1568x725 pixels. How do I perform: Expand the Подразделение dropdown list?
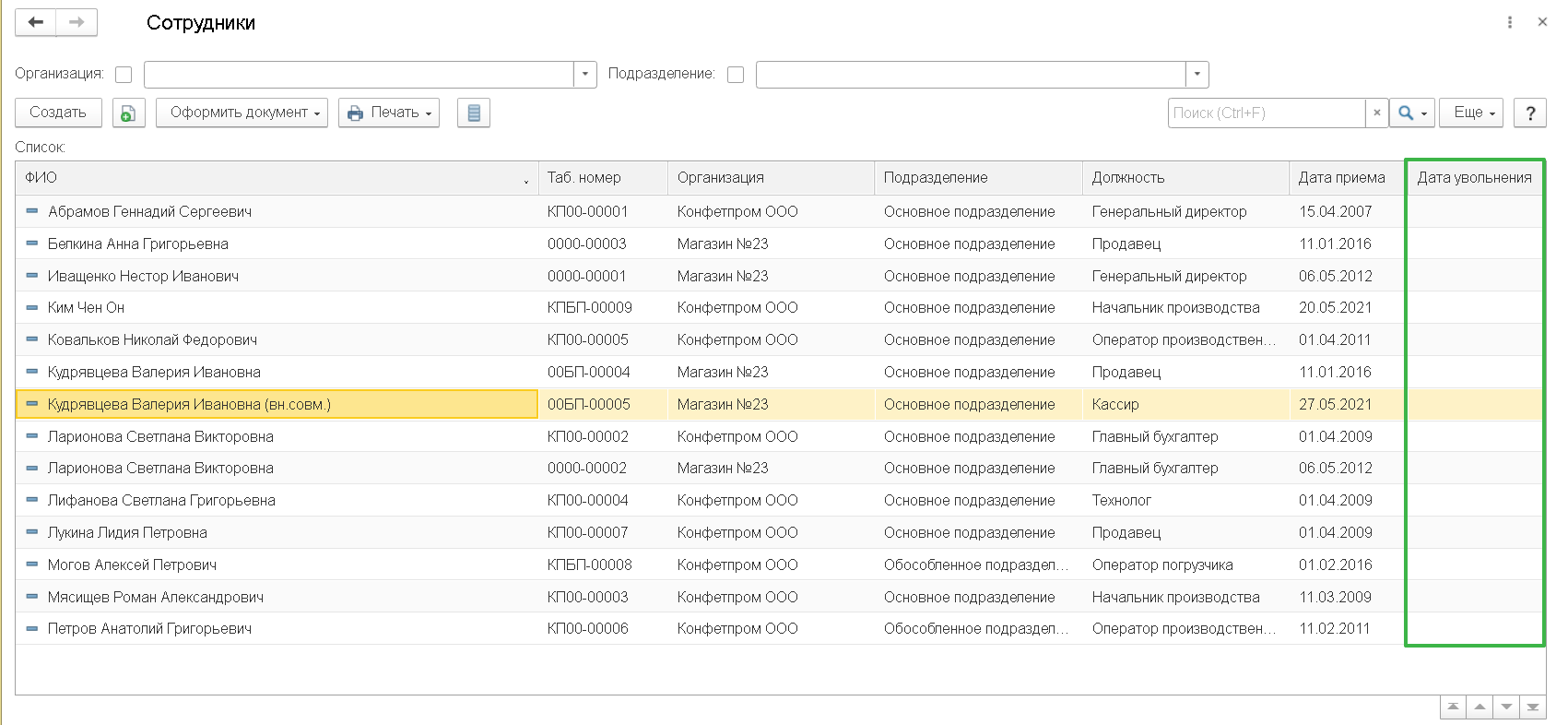(x=1197, y=75)
